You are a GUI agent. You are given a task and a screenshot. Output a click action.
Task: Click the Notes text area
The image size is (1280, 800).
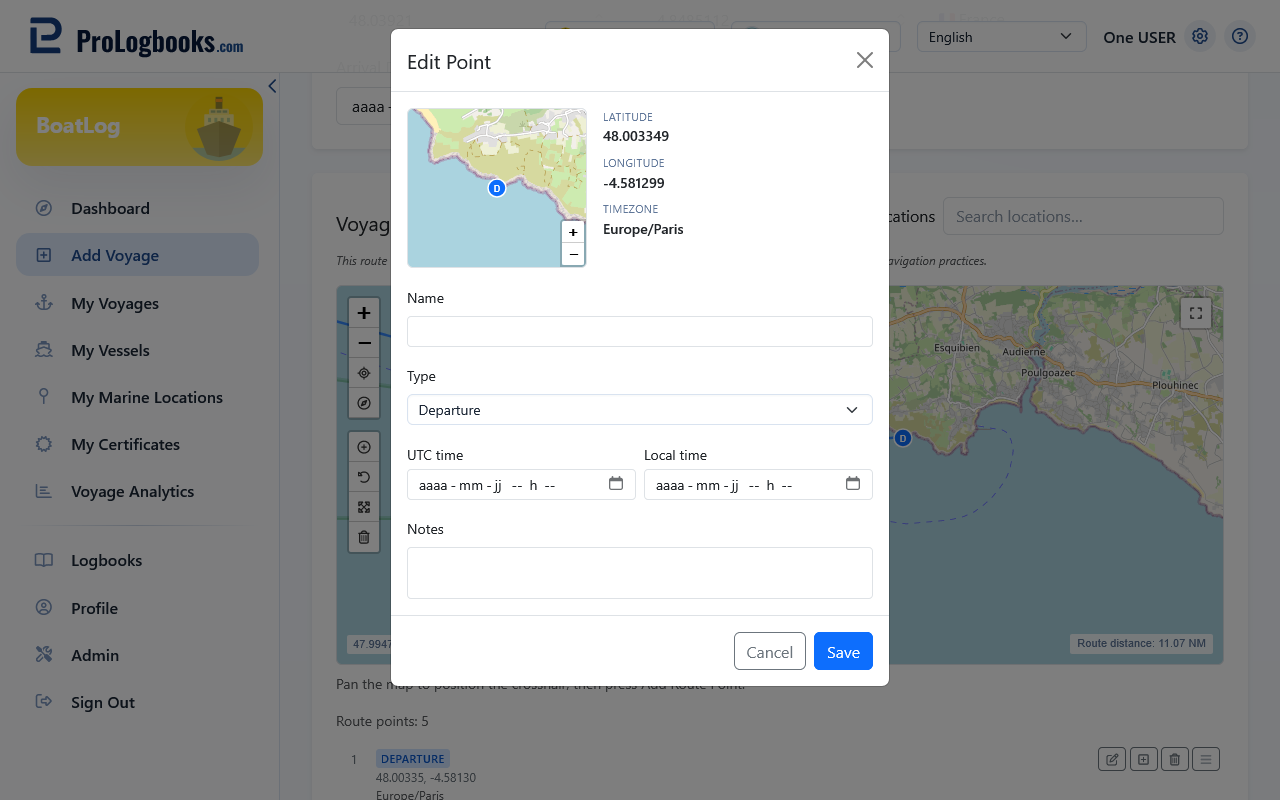click(640, 573)
